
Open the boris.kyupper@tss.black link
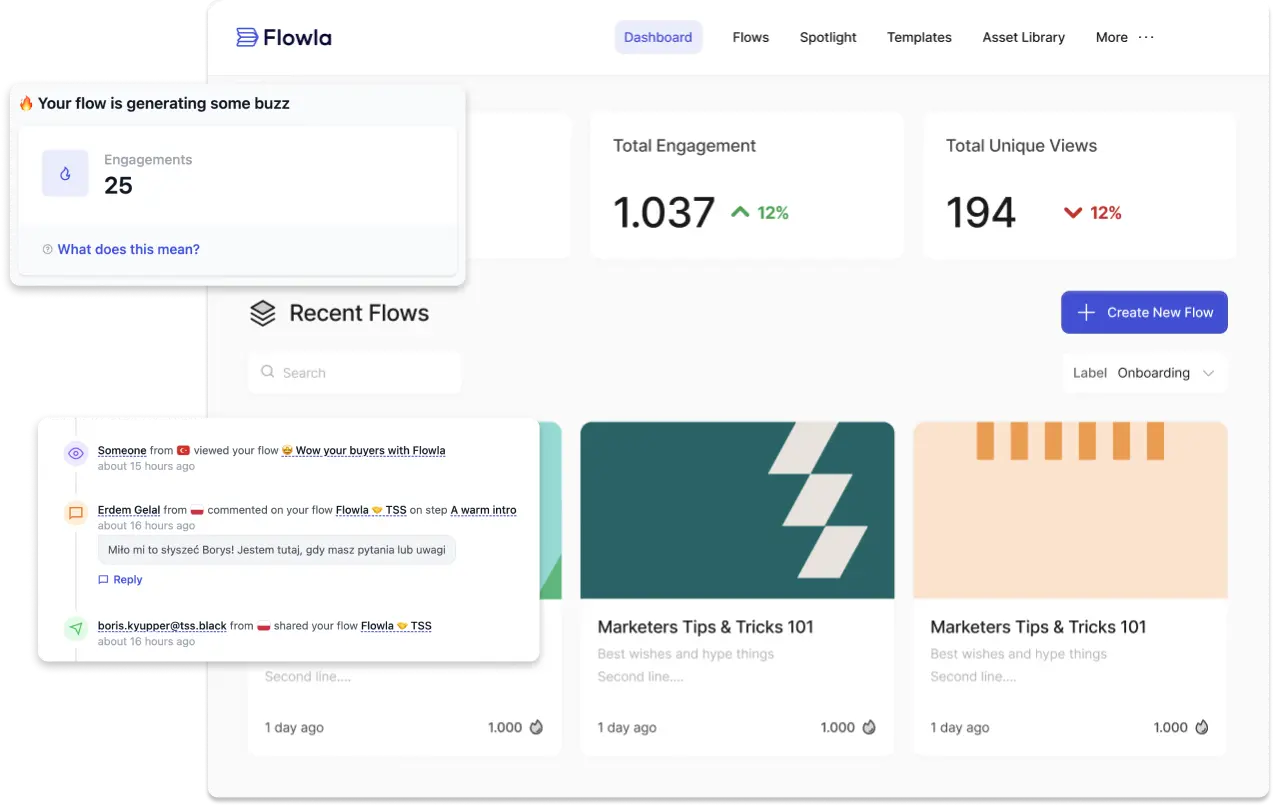162,626
